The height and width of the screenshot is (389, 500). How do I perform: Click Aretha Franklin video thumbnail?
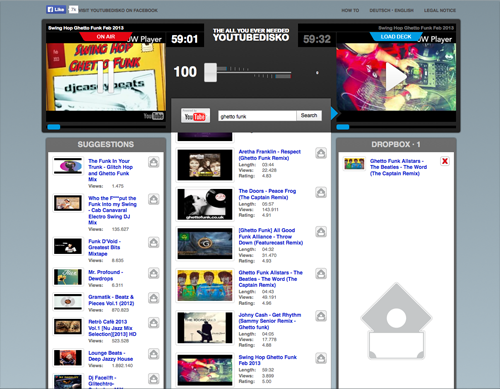click(x=205, y=165)
